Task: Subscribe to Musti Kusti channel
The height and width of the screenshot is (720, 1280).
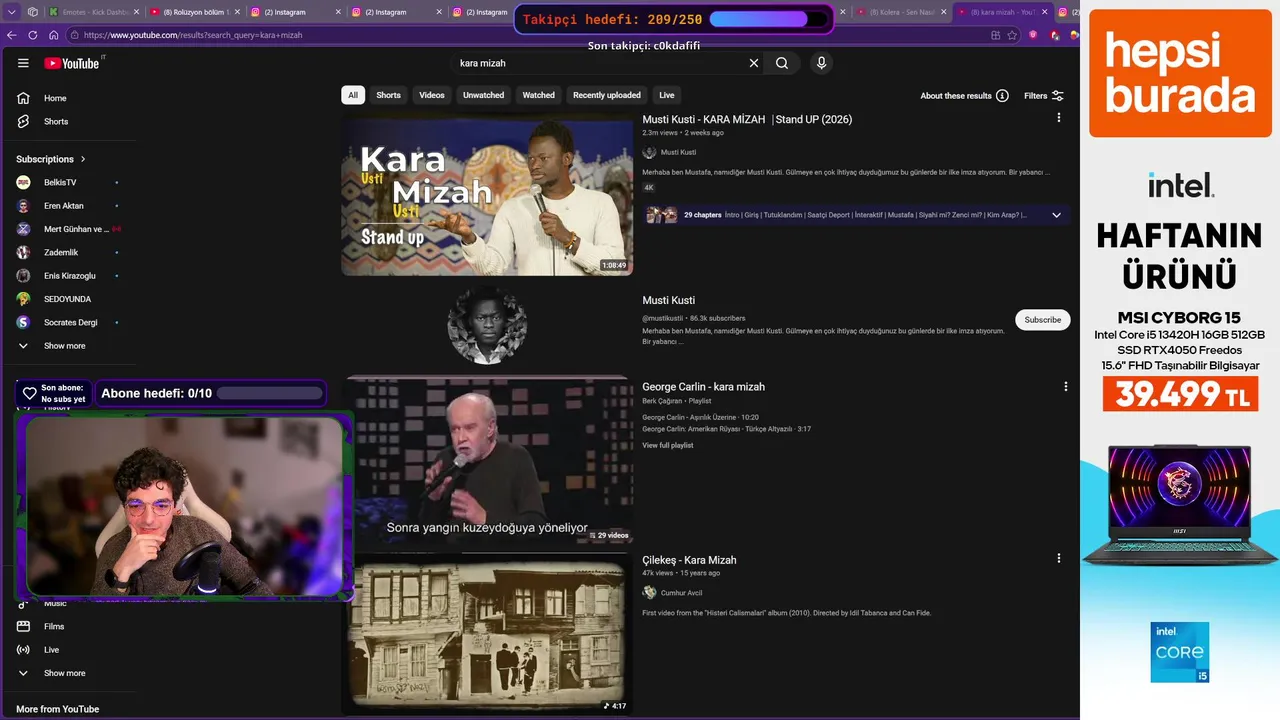Action: coord(1043,320)
